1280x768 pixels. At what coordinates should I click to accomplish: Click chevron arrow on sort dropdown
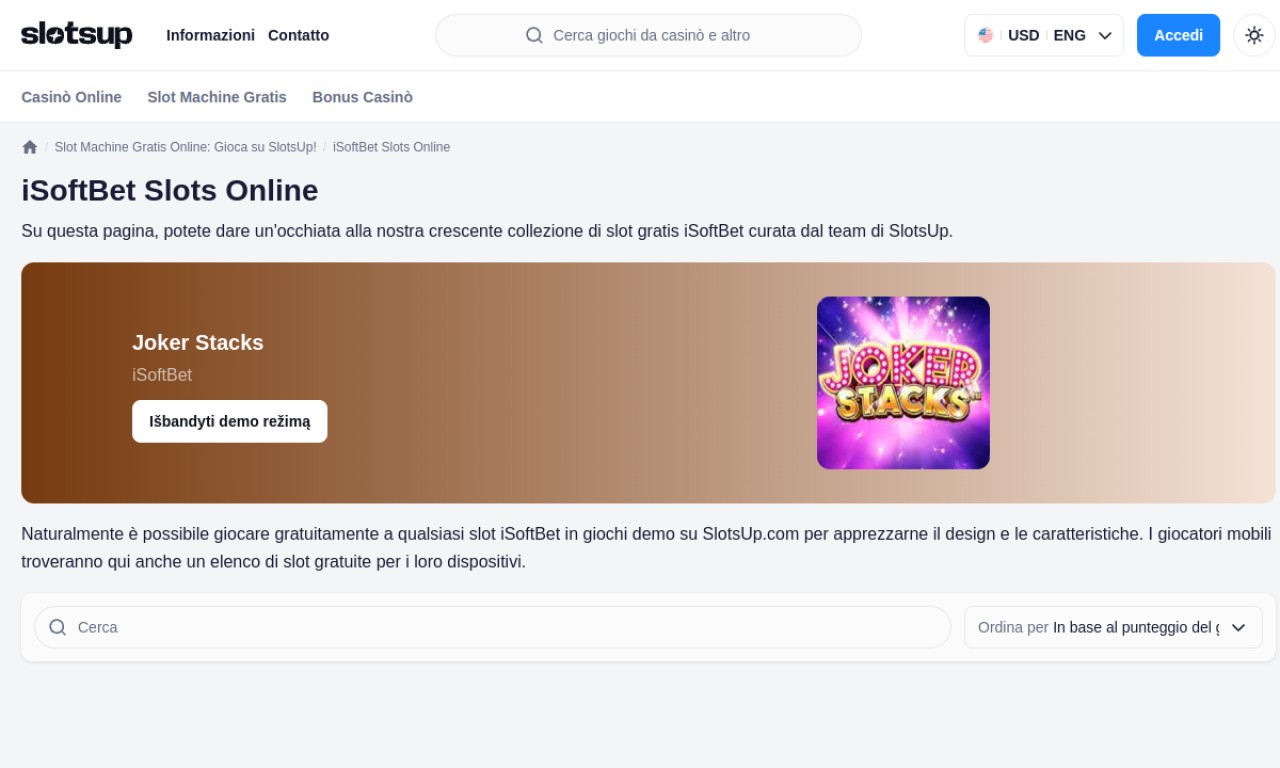coord(1238,627)
